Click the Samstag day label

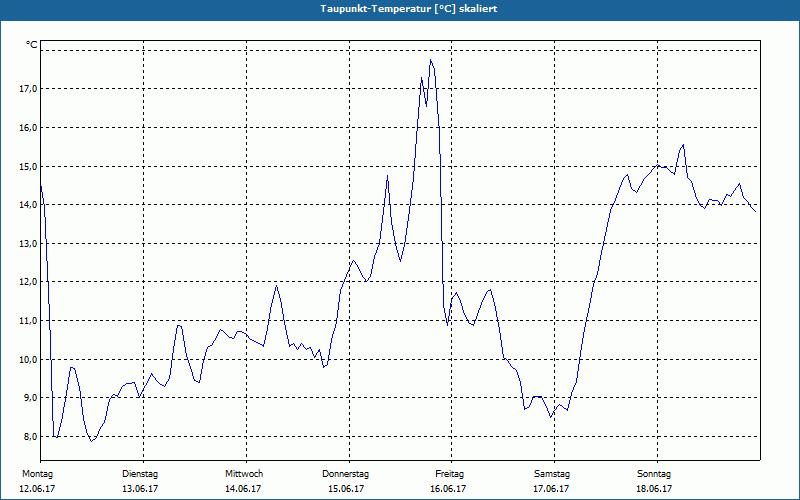tap(552, 474)
